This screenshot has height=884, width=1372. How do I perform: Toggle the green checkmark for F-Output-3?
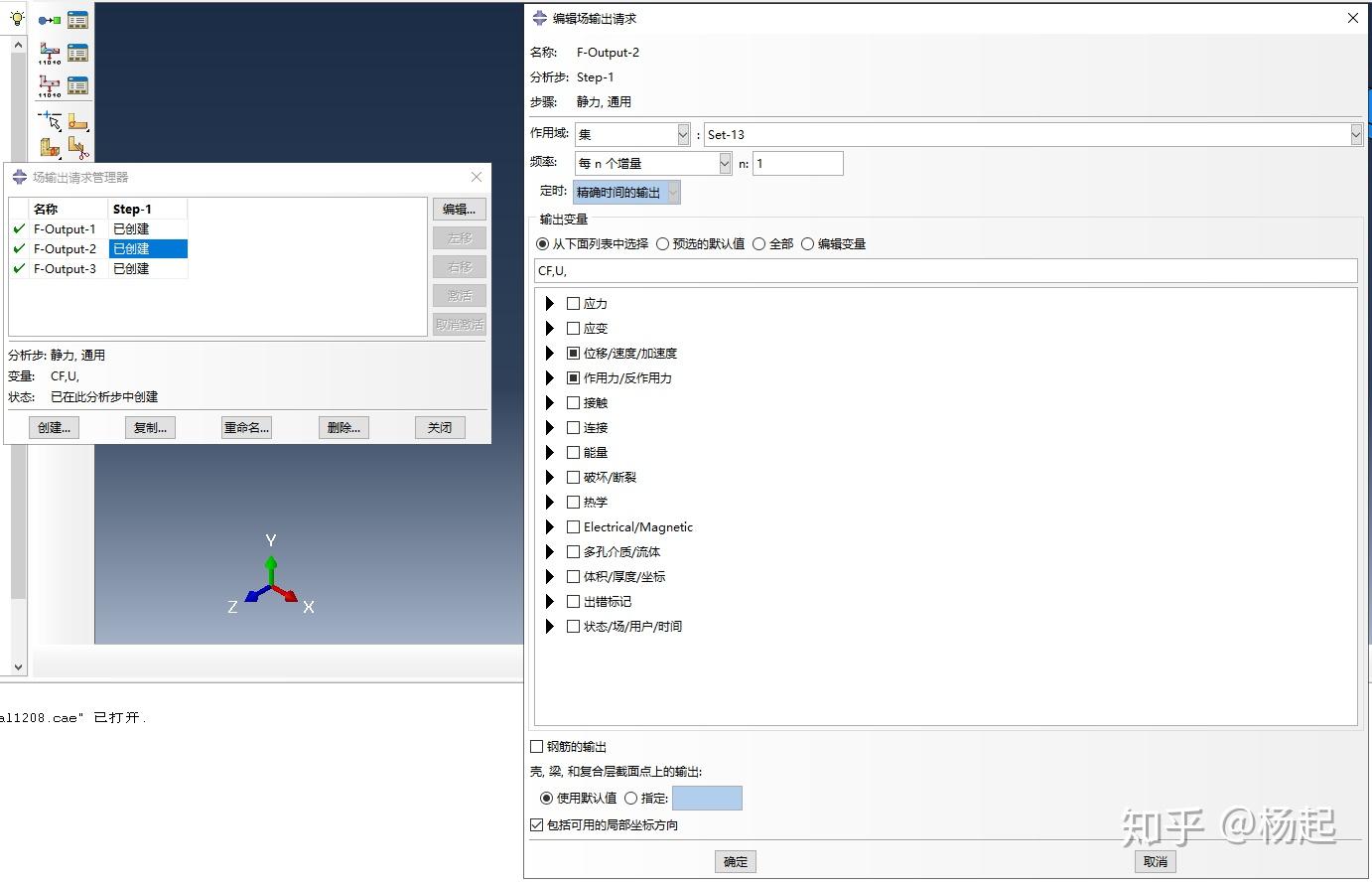pos(19,268)
